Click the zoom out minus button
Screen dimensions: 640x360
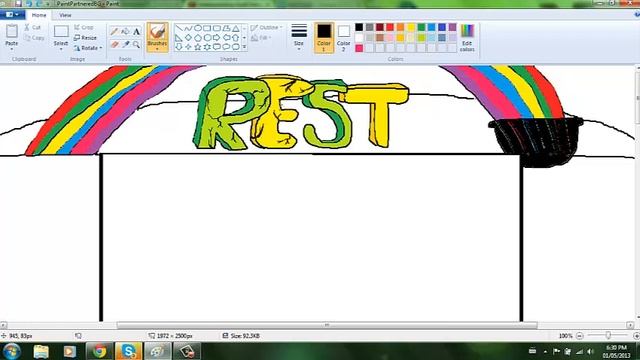tap(580, 336)
